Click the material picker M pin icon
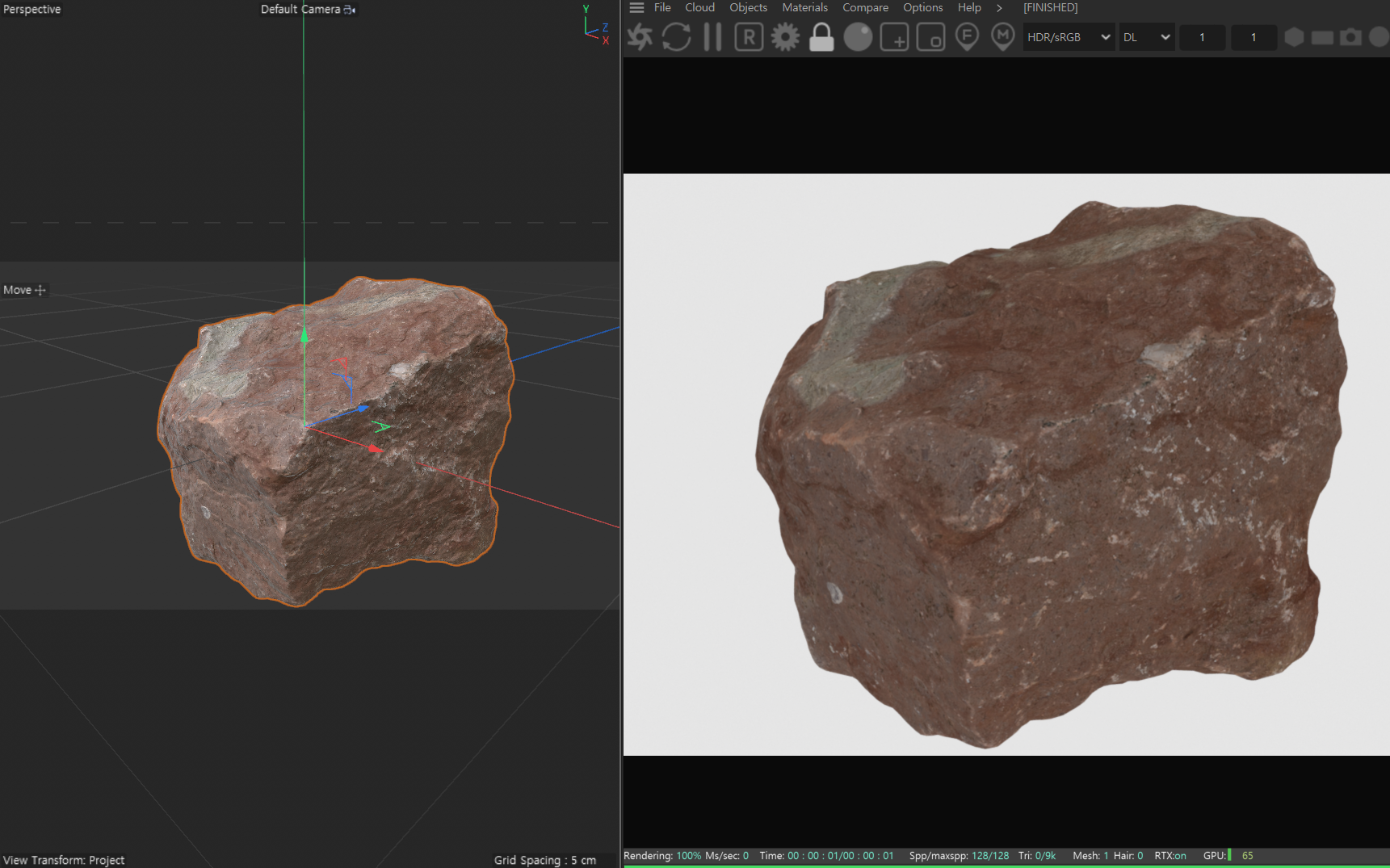 pyautogui.click(x=1002, y=37)
